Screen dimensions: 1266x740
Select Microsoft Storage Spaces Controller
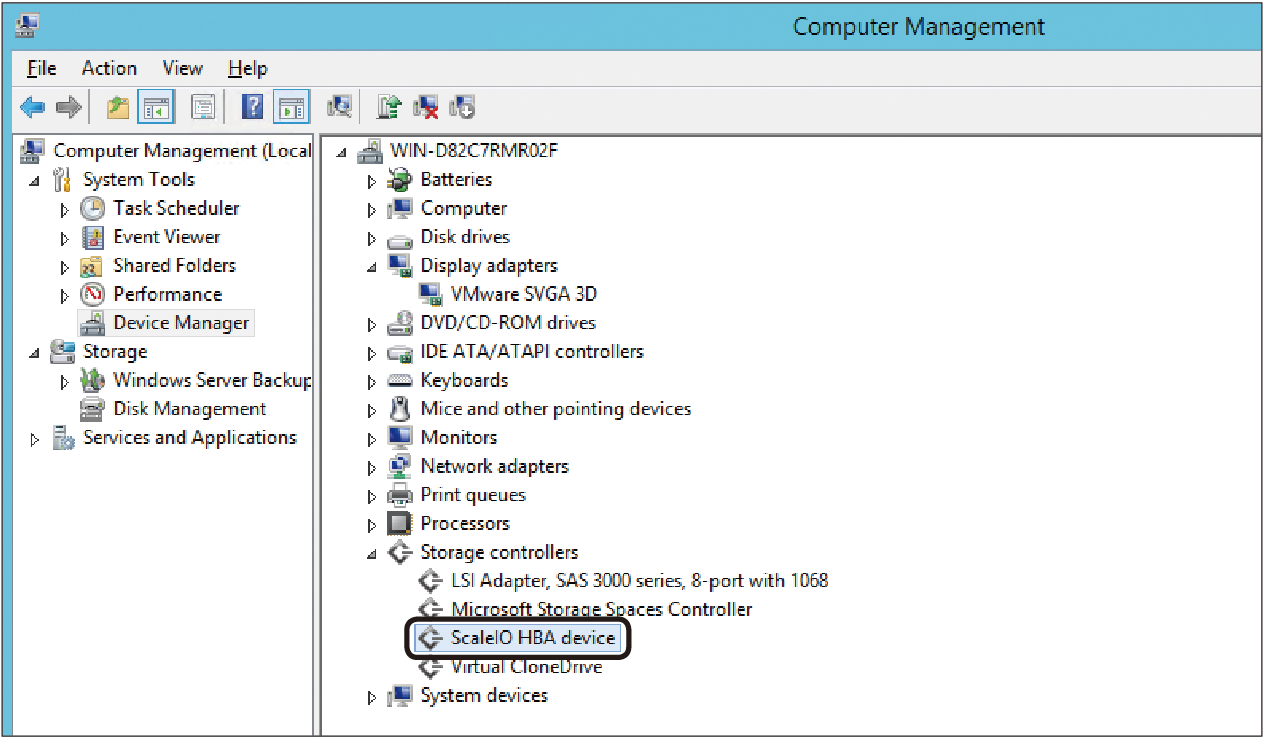tap(602, 609)
